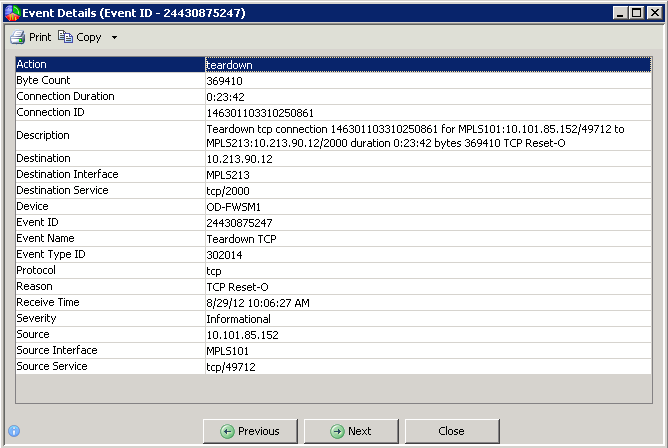Click the Connection Duration field label
668x448 pixels.
pyautogui.click(x=66, y=96)
